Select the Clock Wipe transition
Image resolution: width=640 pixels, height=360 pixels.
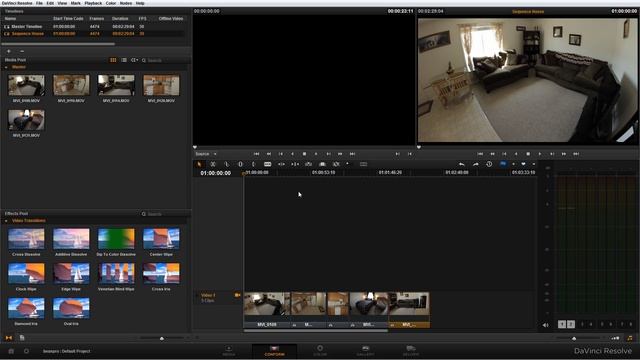(26, 273)
